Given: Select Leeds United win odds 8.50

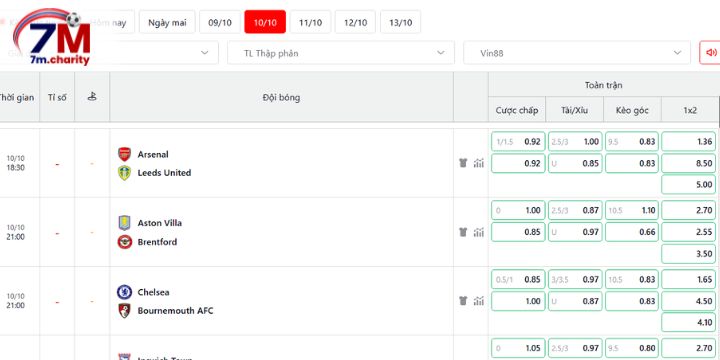Looking at the screenshot, I should (689, 163).
